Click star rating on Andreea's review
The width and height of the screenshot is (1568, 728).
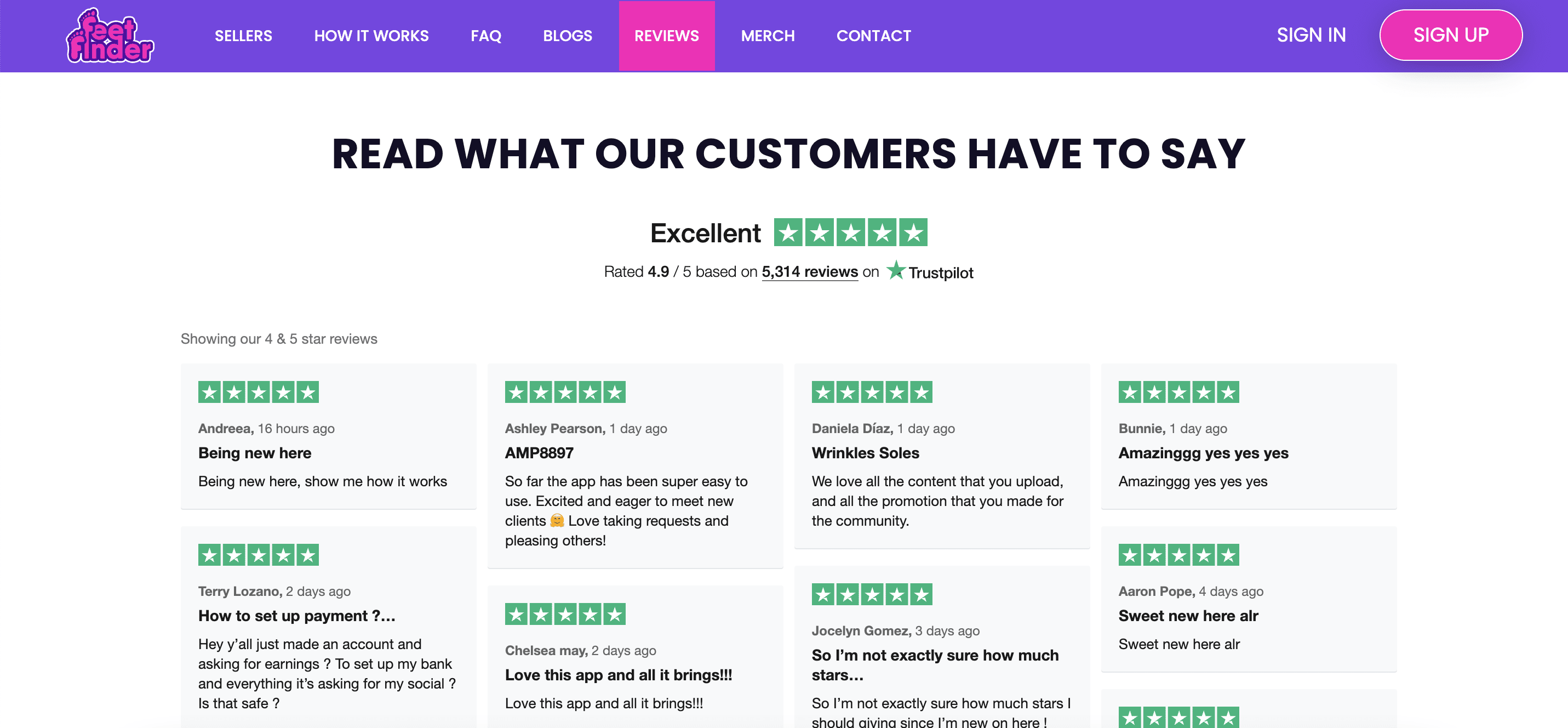point(258,393)
